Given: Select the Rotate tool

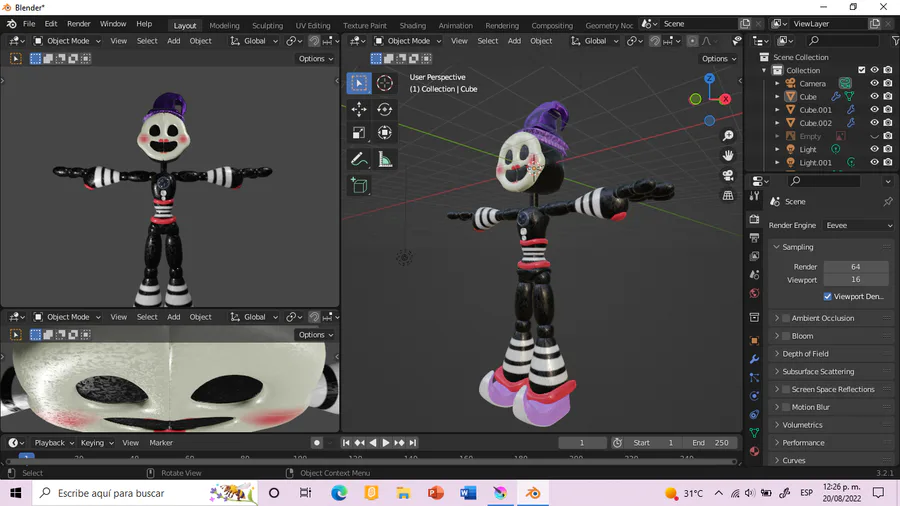Looking at the screenshot, I should tap(385, 109).
